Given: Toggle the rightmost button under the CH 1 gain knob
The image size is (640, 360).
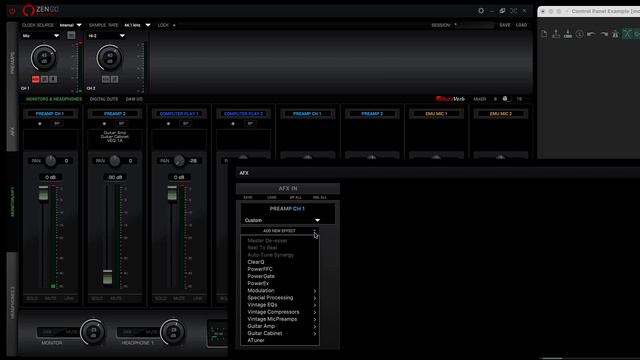Looking at the screenshot, I should tap(53, 79).
